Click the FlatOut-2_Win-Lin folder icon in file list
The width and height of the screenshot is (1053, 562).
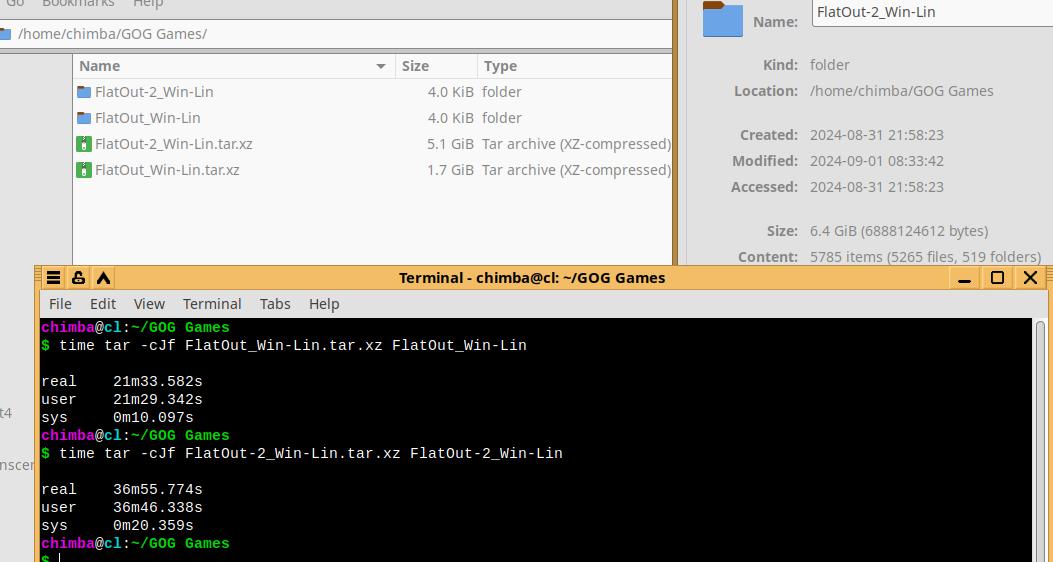click(83, 92)
